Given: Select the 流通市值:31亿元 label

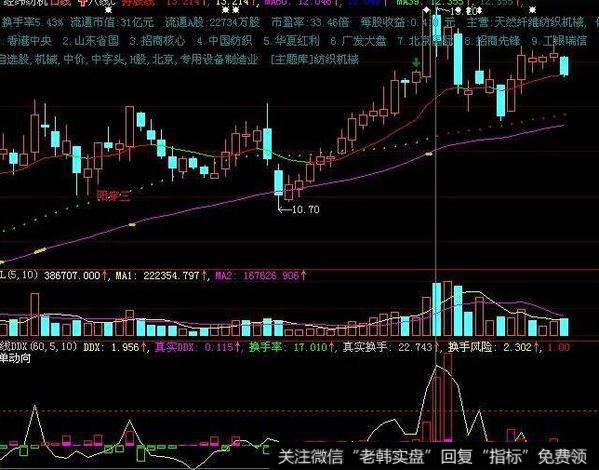Looking at the screenshot, I should tap(112, 22).
